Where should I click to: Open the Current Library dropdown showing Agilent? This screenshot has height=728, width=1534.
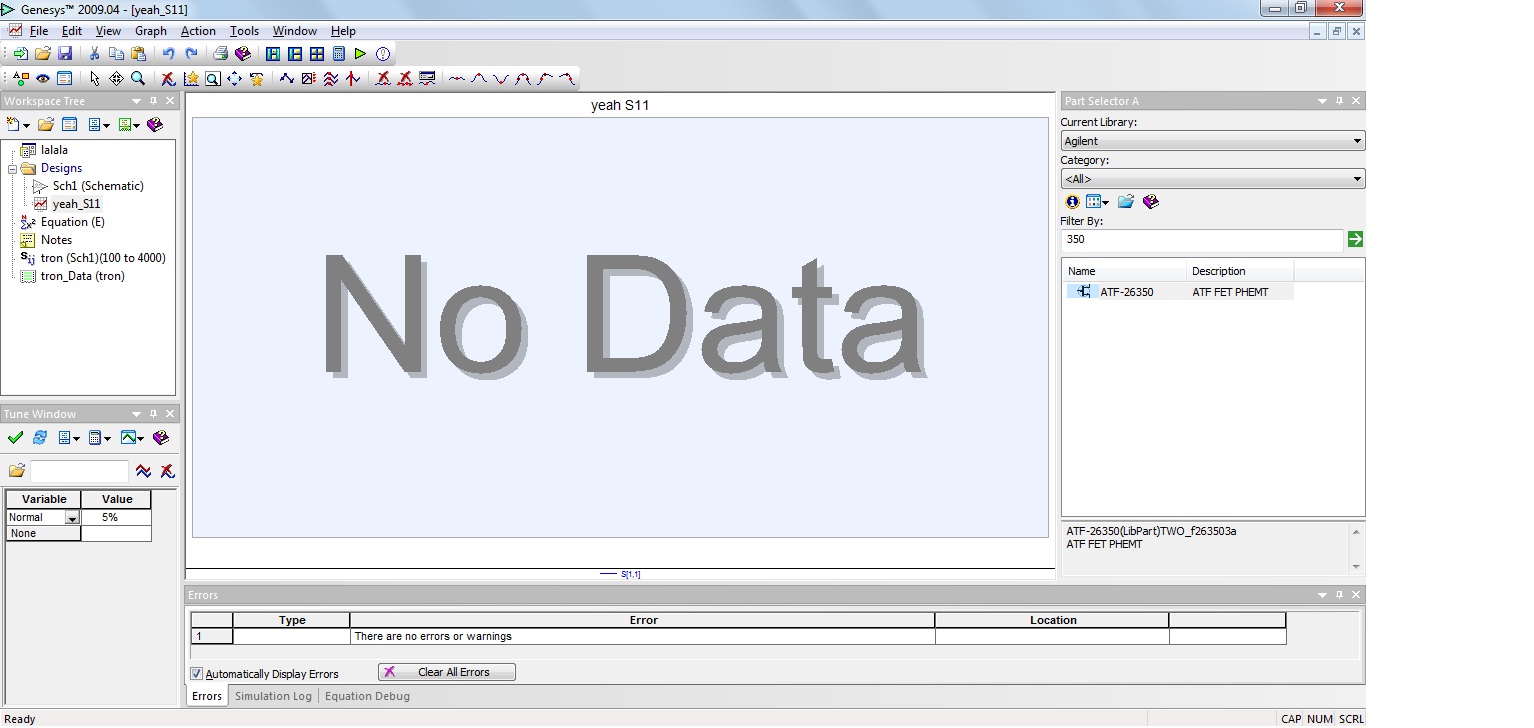pos(1212,141)
